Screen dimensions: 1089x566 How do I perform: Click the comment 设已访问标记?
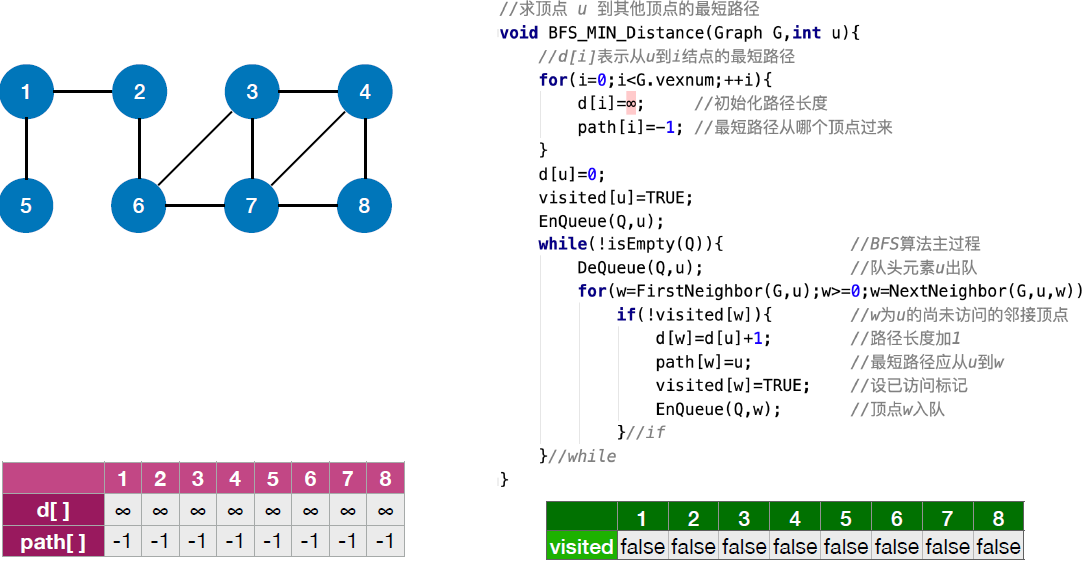tap(909, 385)
